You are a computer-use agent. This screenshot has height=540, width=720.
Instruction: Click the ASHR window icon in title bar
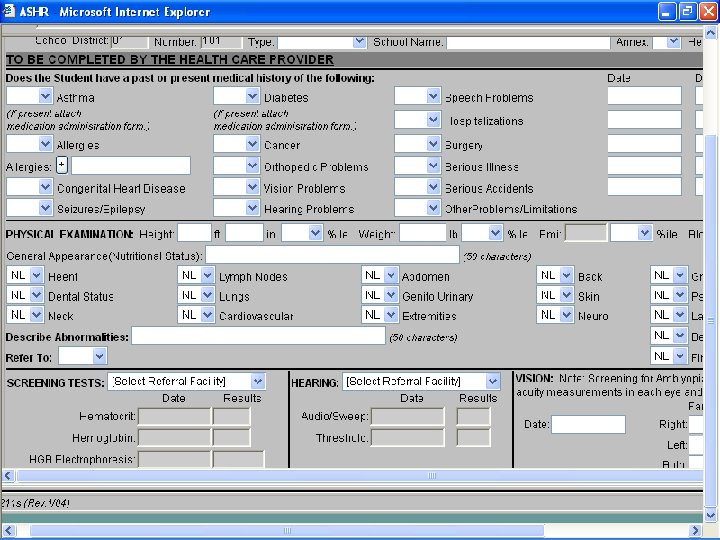(x=10, y=12)
